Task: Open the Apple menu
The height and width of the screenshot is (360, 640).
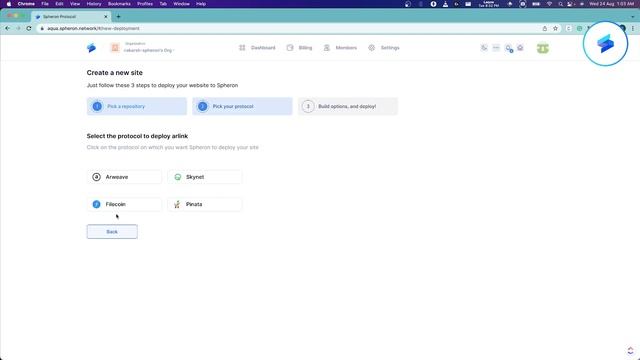Action: (9, 4)
